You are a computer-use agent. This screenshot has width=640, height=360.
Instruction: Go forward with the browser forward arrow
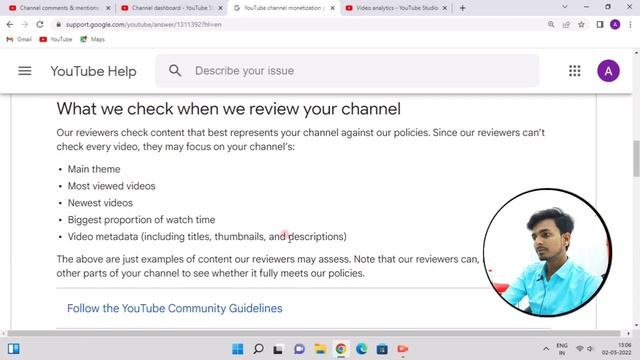click(24, 24)
